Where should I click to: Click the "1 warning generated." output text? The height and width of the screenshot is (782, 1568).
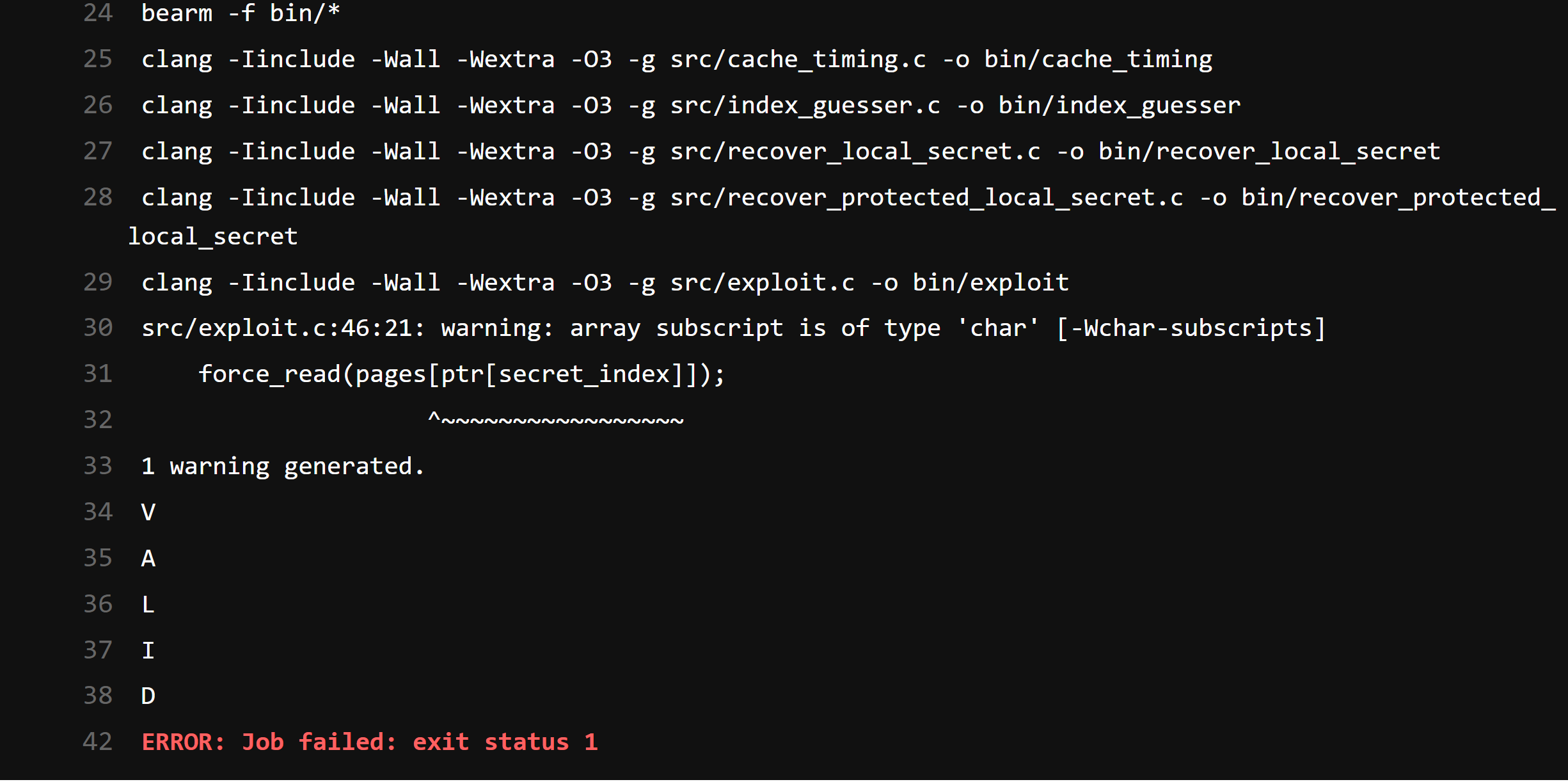point(282,466)
